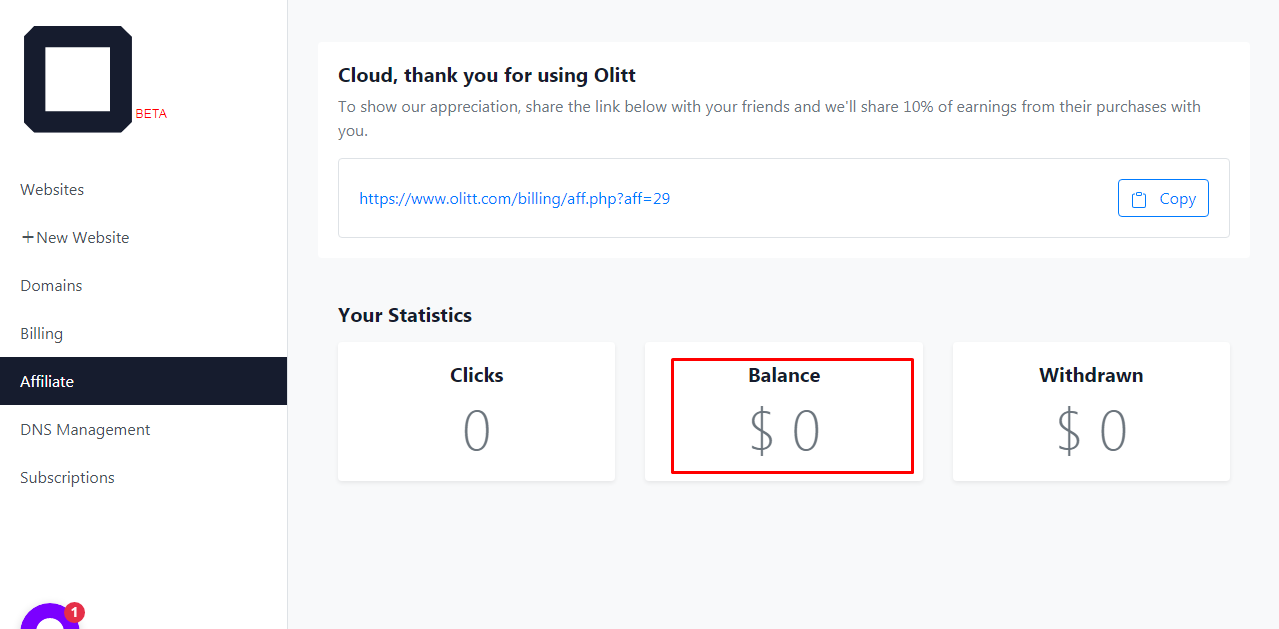Click the BETA label near the logo

151,113
